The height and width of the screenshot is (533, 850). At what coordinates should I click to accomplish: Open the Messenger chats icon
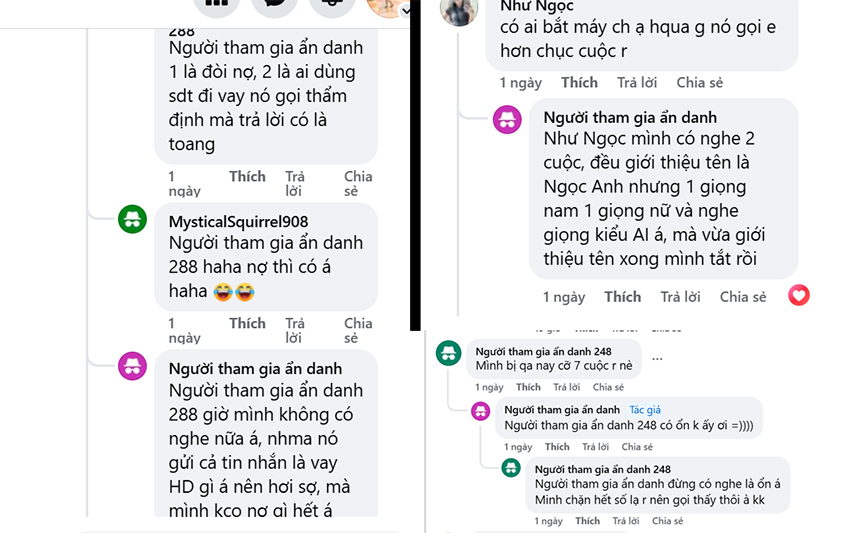pos(274,5)
